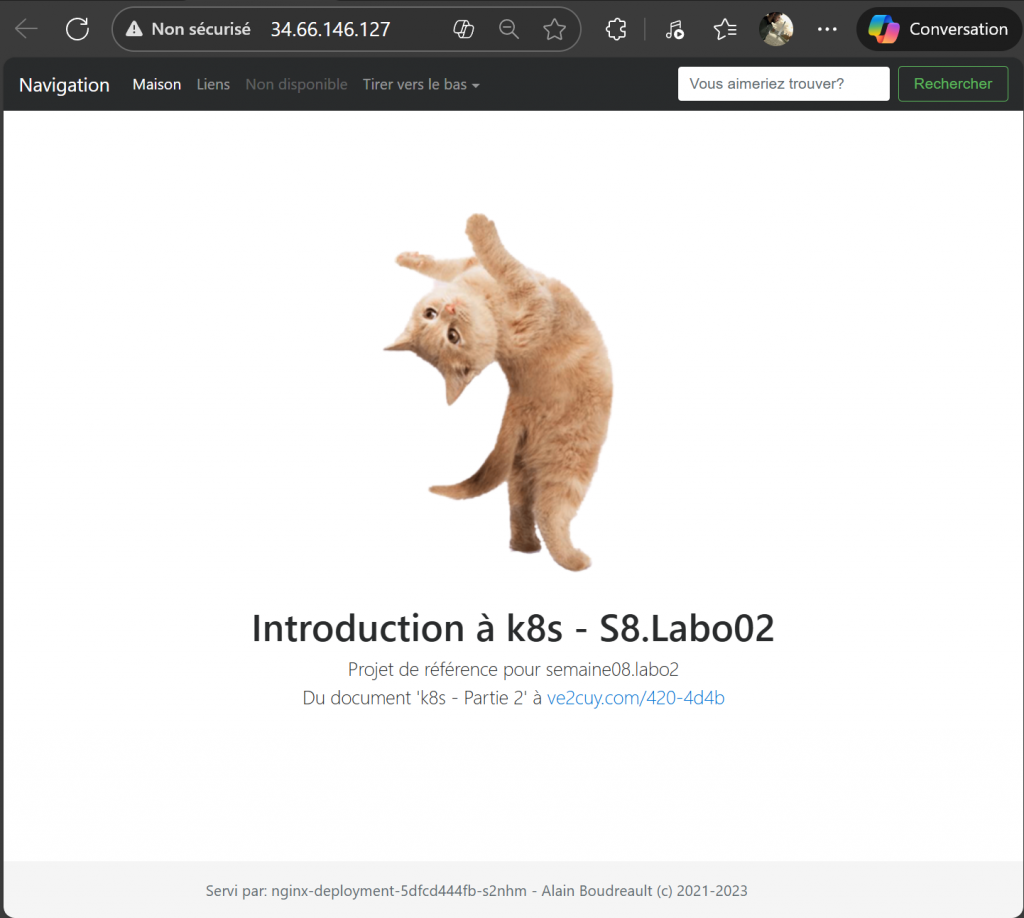Click the media music note icon

pyautogui.click(x=674, y=29)
